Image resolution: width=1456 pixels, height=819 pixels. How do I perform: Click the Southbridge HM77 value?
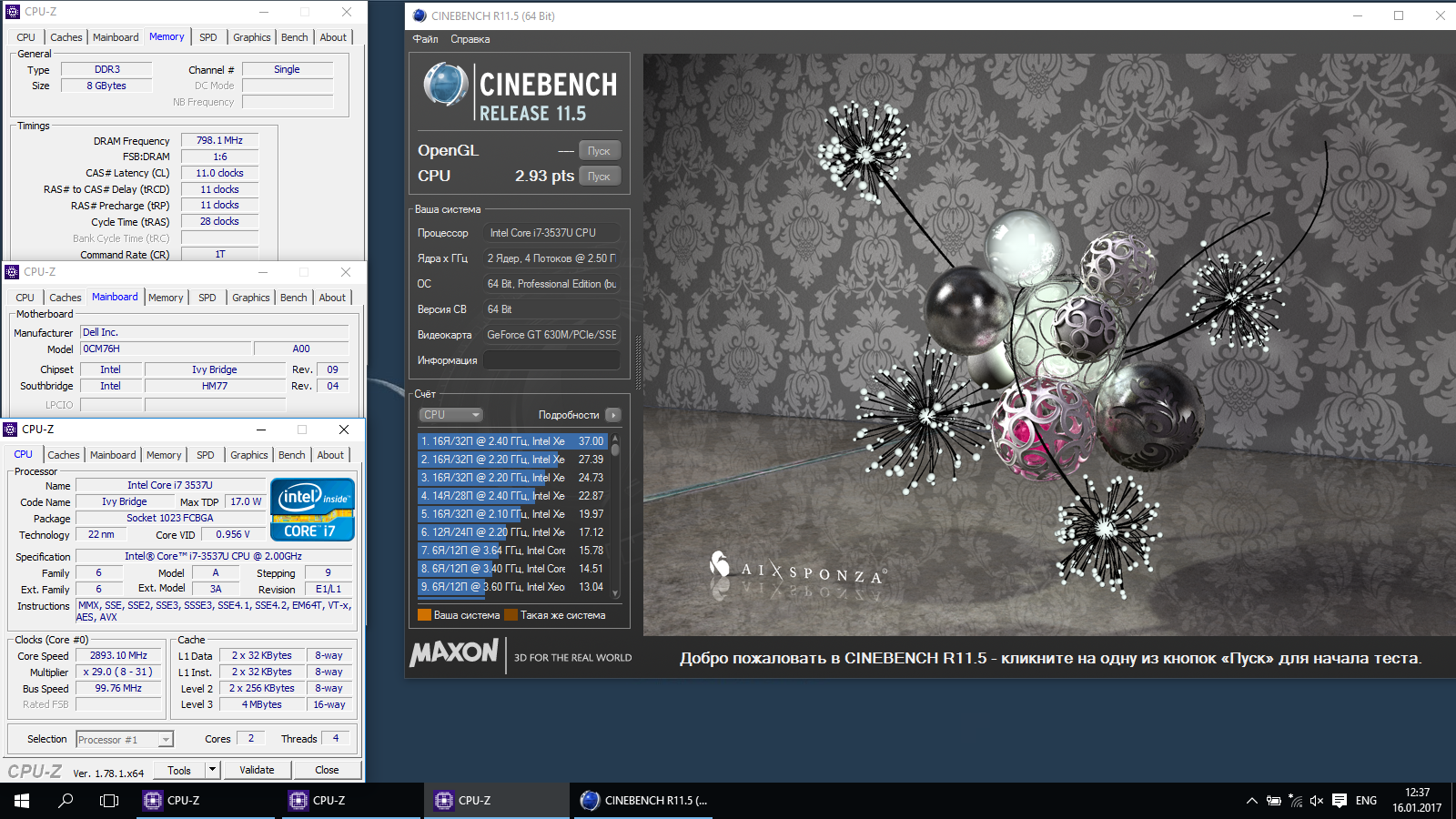tap(215, 386)
